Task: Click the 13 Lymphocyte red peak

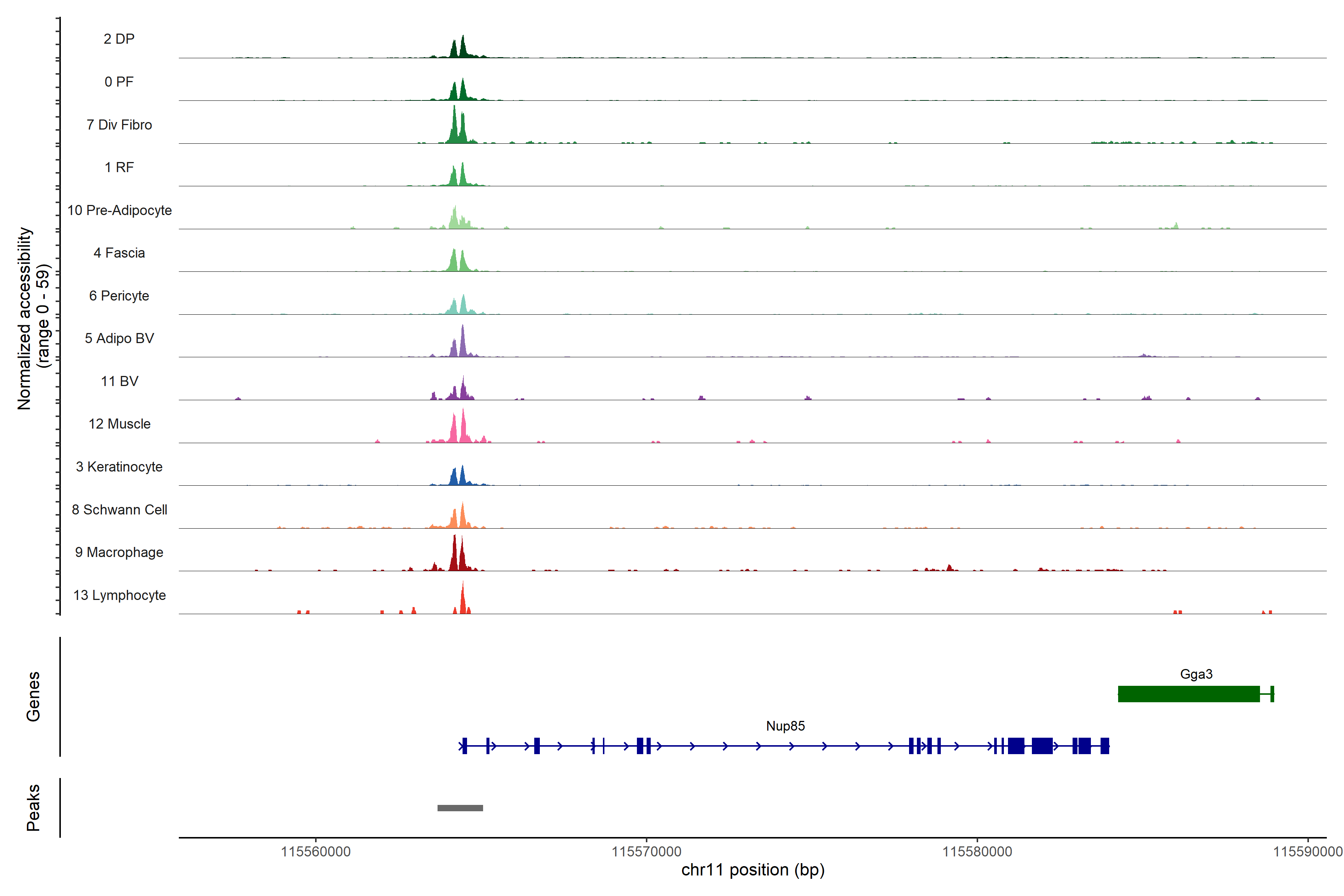Action: (463, 601)
